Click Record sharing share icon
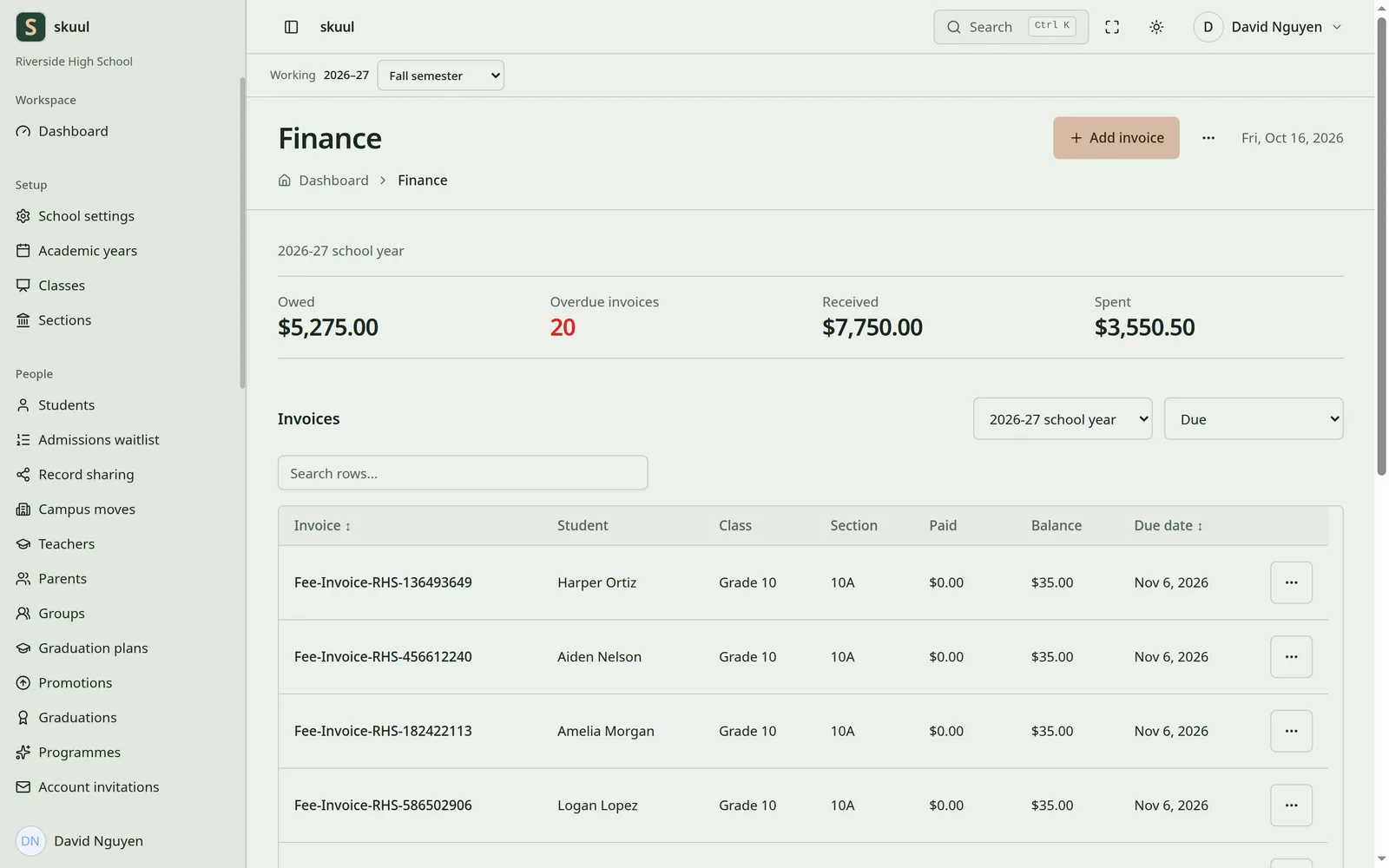This screenshot has width=1389, height=868. tap(23, 475)
